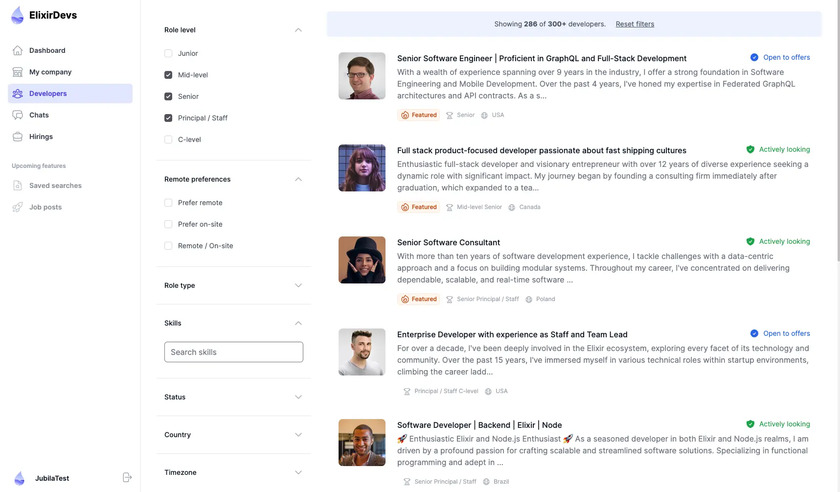The width and height of the screenshot is (840, 492).
Task: Click the Search skills input field
Action: tap(233, 352)
